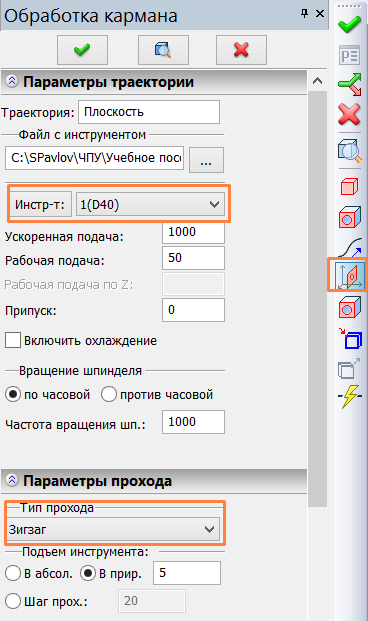Close the Обработка кармана panel

320,14
